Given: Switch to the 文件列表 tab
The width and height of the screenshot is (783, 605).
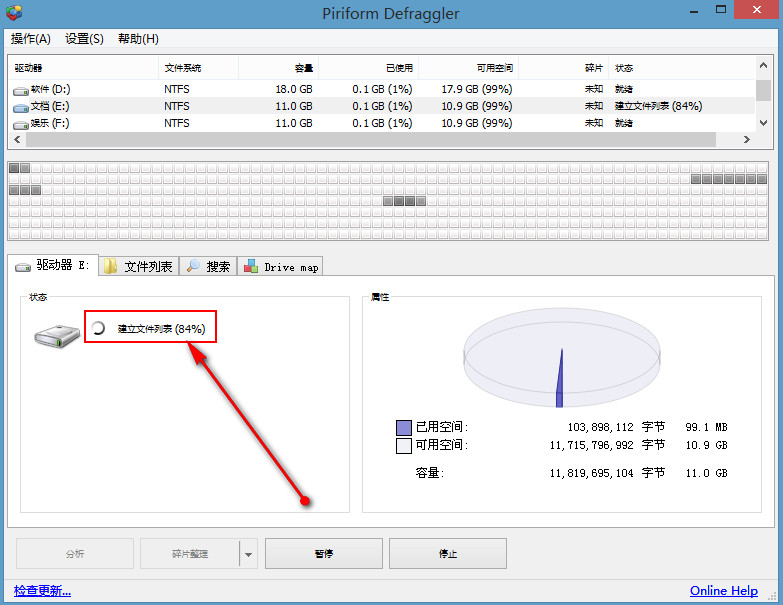Looking at the screenshot, I should [x=139, y=266].
